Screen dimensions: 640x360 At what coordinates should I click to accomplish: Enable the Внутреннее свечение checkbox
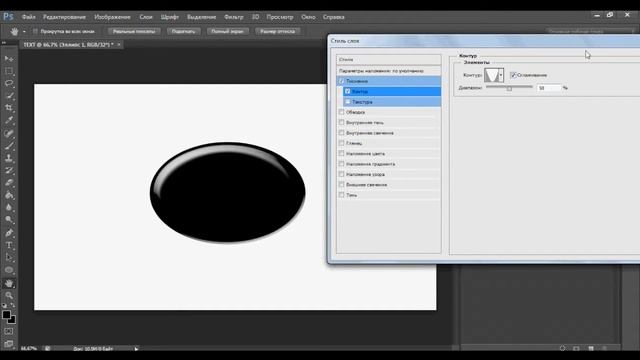click(x=342, y=133)
